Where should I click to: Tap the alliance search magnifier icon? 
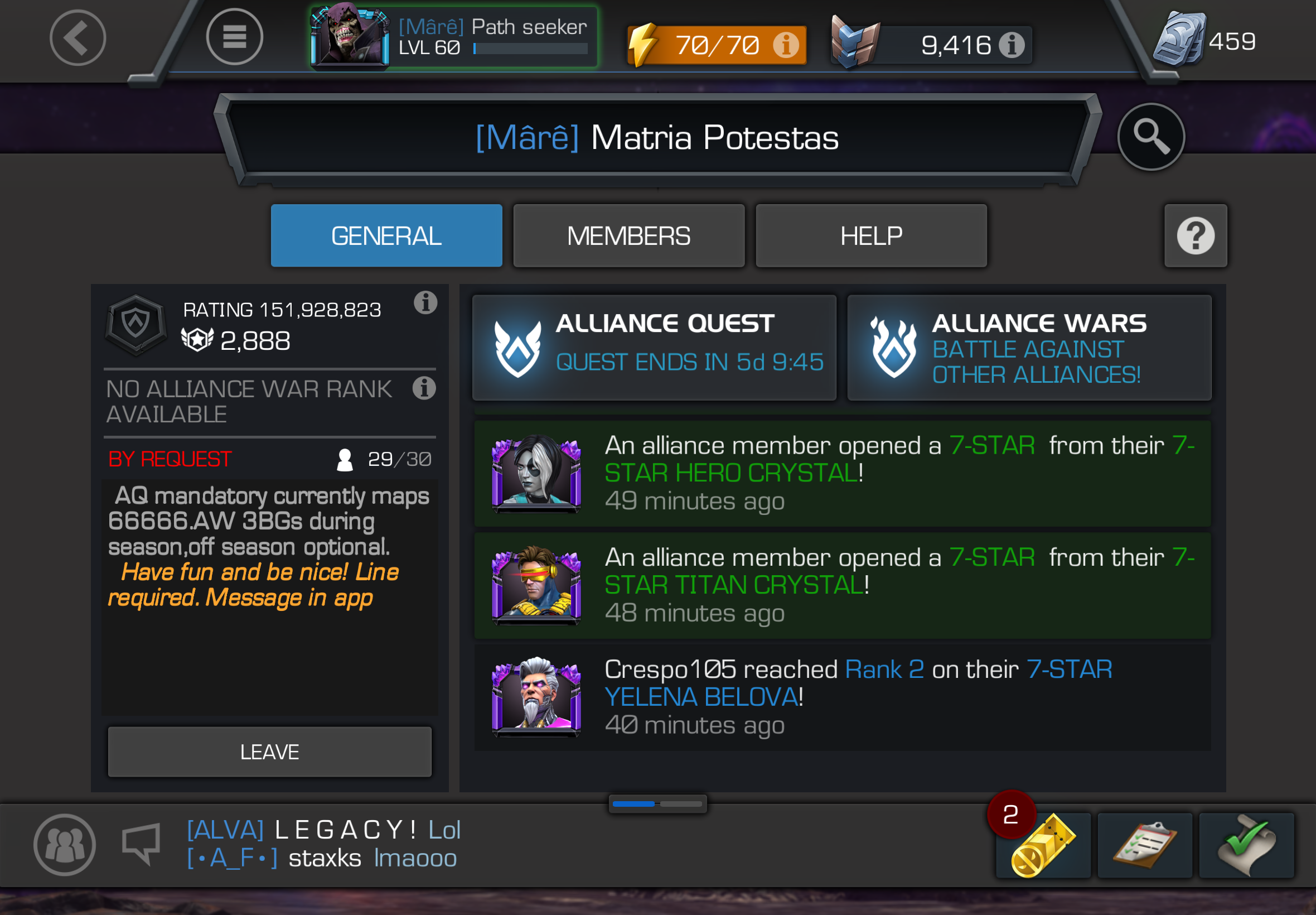pyautogui.click(x=1151, y=137)
